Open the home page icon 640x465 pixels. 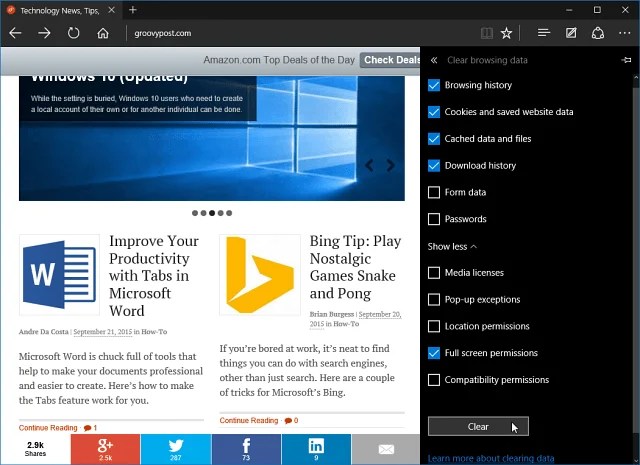pos(103,33)
